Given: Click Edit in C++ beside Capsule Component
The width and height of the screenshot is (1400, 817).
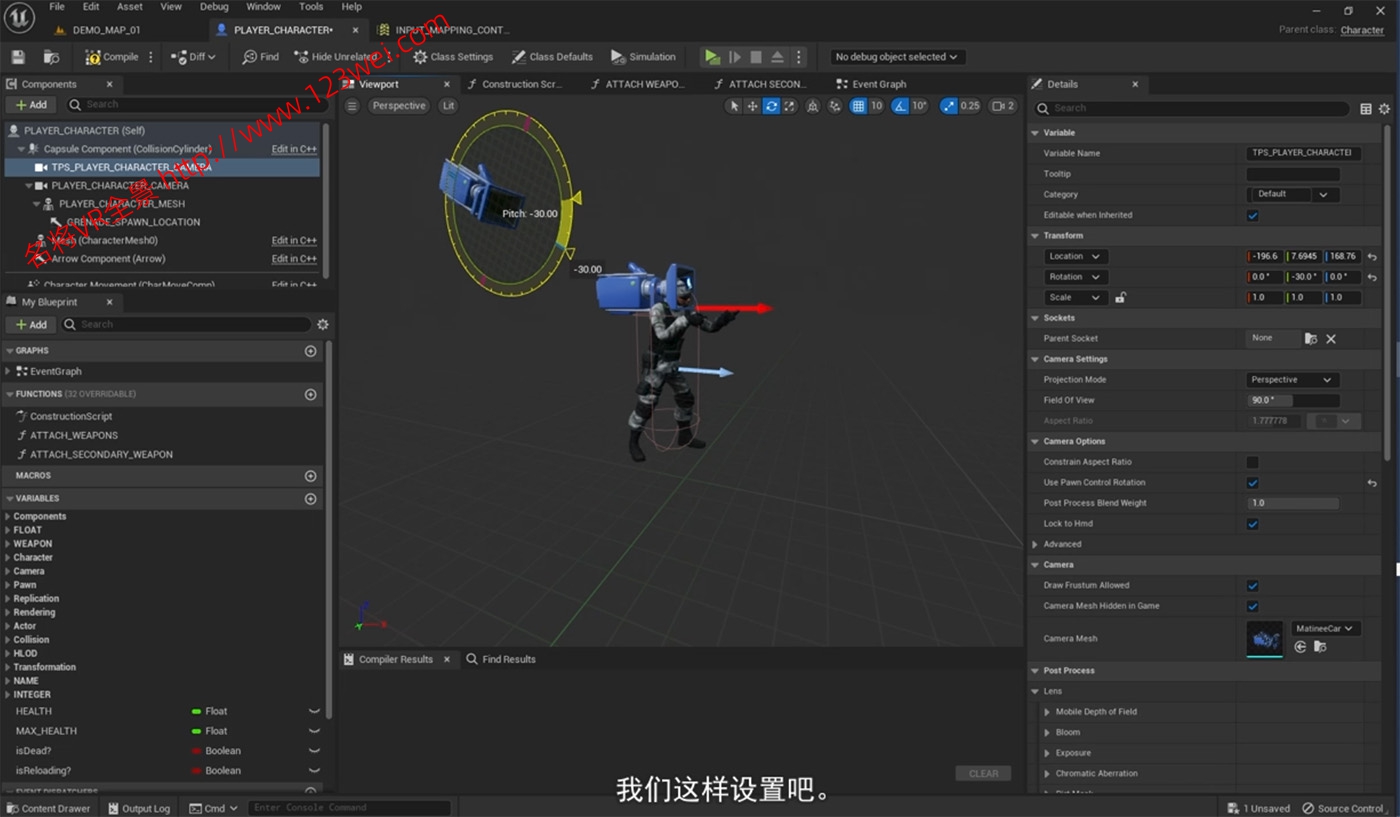Looking at the screenshot, I should pyautogui.click(x=293, y=148).
